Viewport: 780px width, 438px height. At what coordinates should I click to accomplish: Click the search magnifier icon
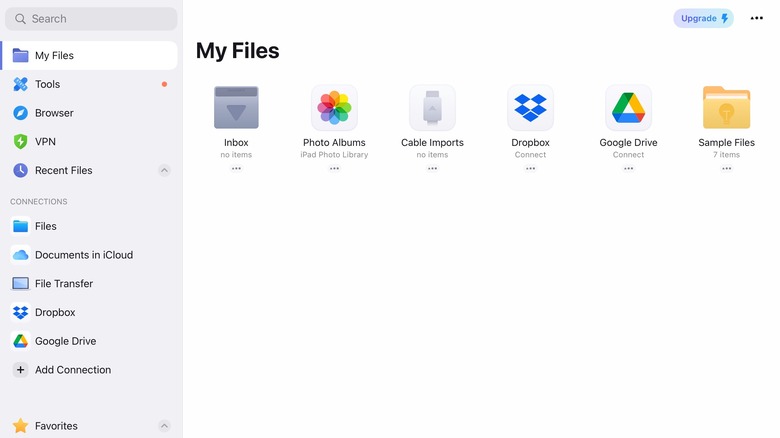click(20, 19)
